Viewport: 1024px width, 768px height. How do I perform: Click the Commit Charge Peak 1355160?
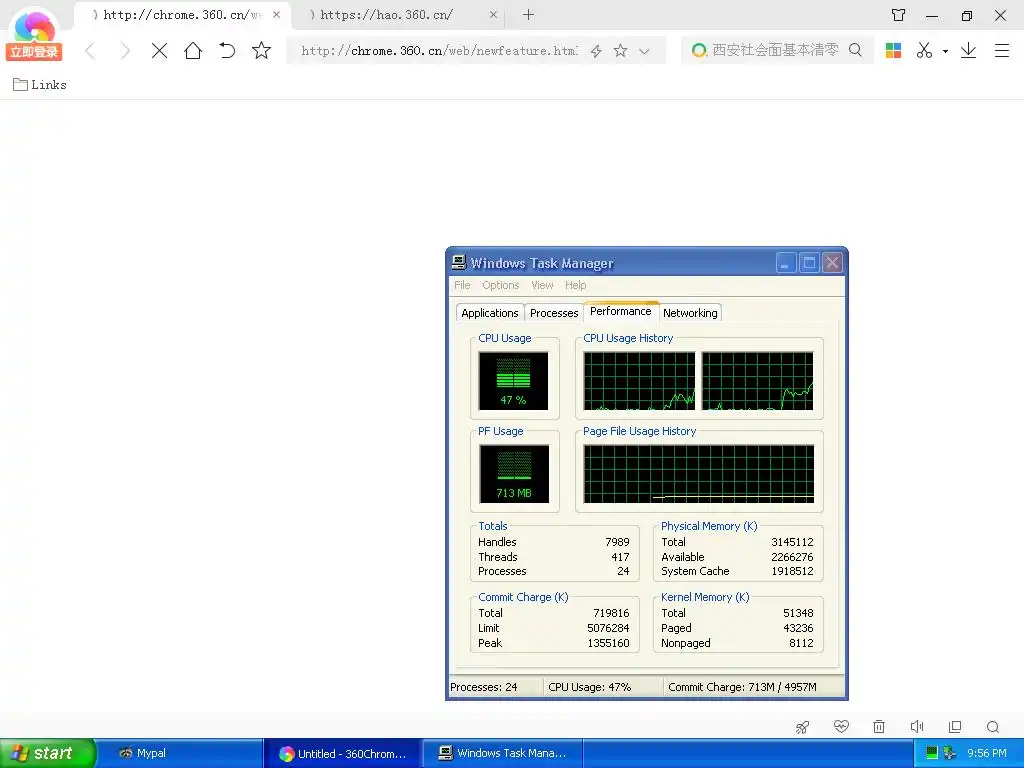608,643
